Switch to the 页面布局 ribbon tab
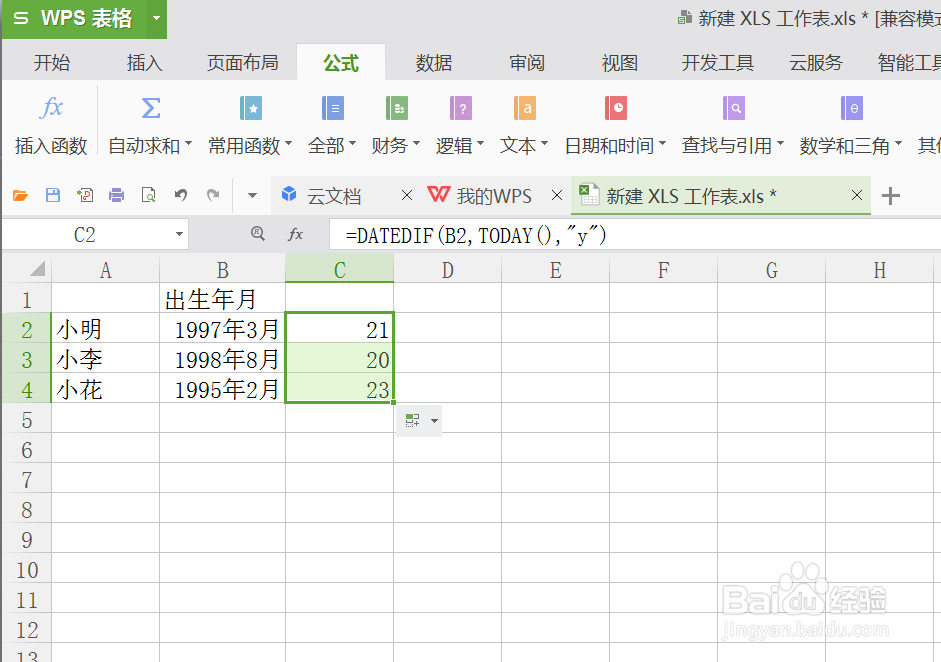This screenshot has width=941, height=662. 242,62
